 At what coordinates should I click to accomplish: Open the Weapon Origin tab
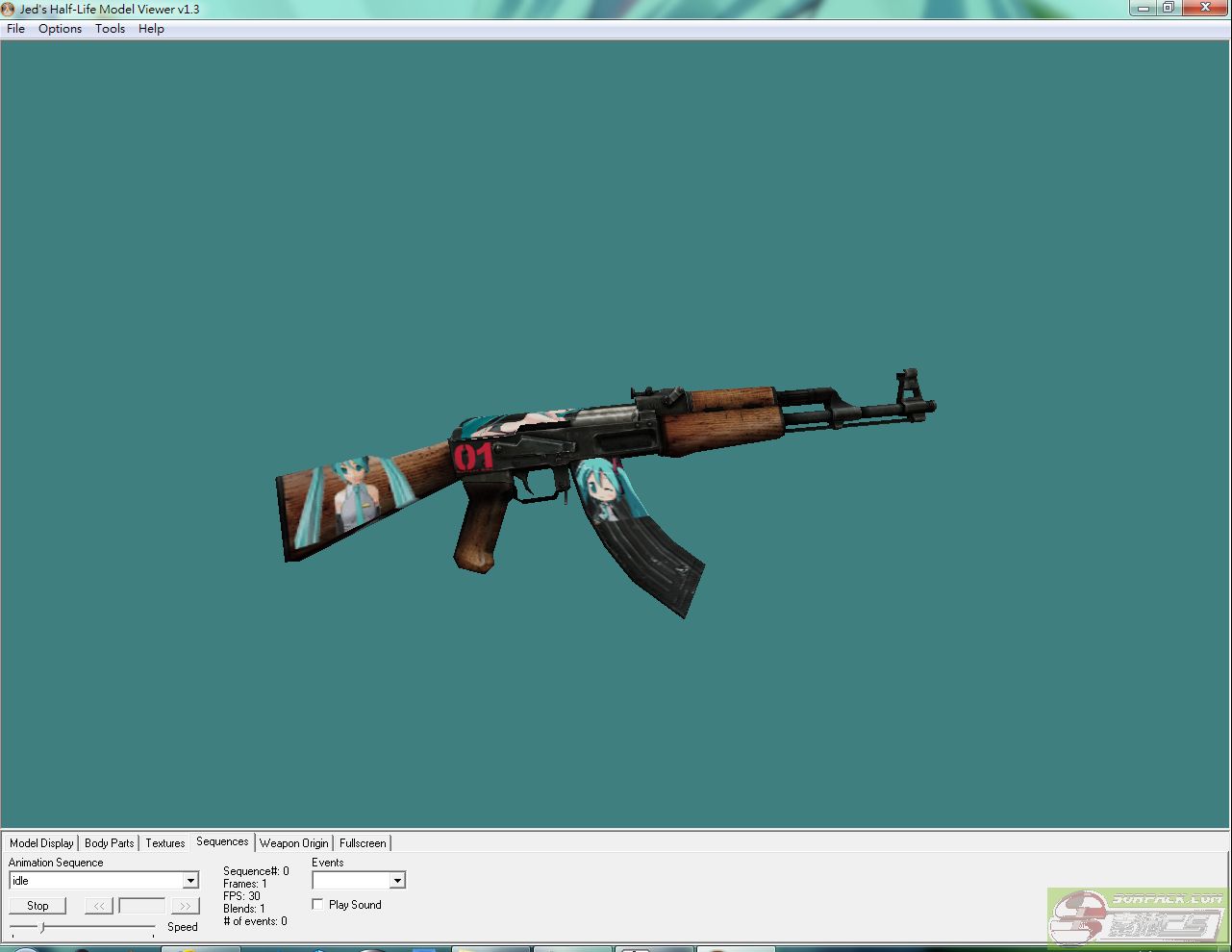pos(293,843)
